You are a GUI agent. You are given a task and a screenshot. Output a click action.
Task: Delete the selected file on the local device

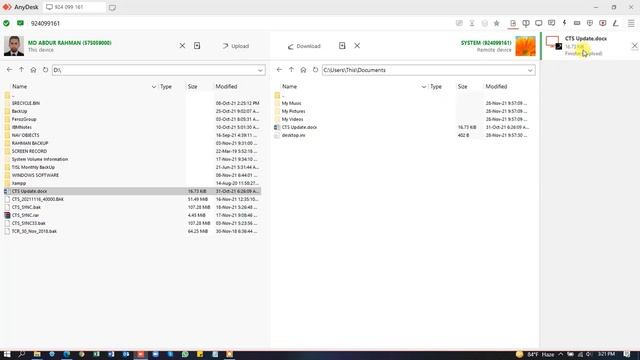[x=182, y=46]
